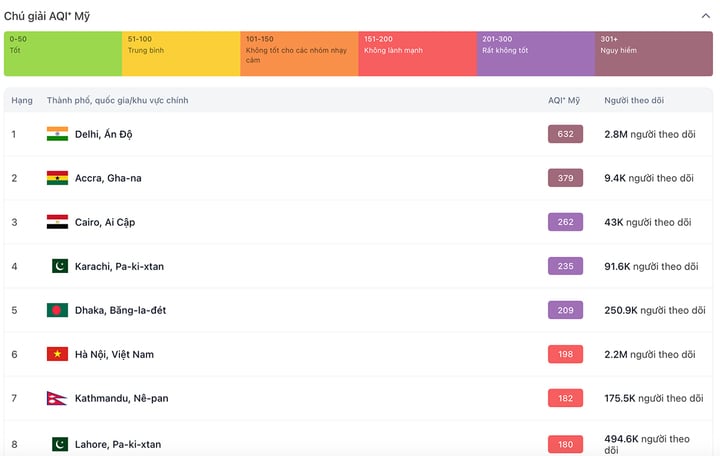Click the Pakistan flag beside Lahore
Viewport: 720px width, 456px height.
60,444
